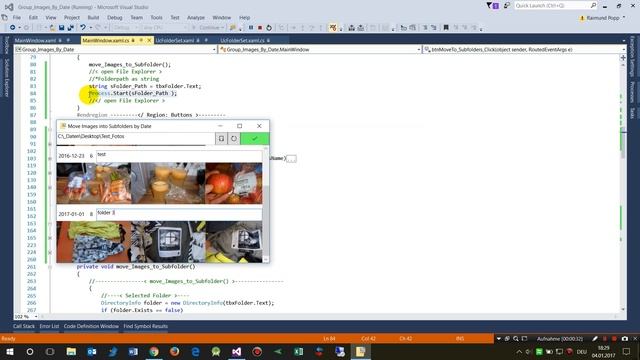Image resolution: width=640 pixels, height=360 pixels.
Task: Close the MainWindow.xaml.cs tab
Action: click(x=149, y=40)
